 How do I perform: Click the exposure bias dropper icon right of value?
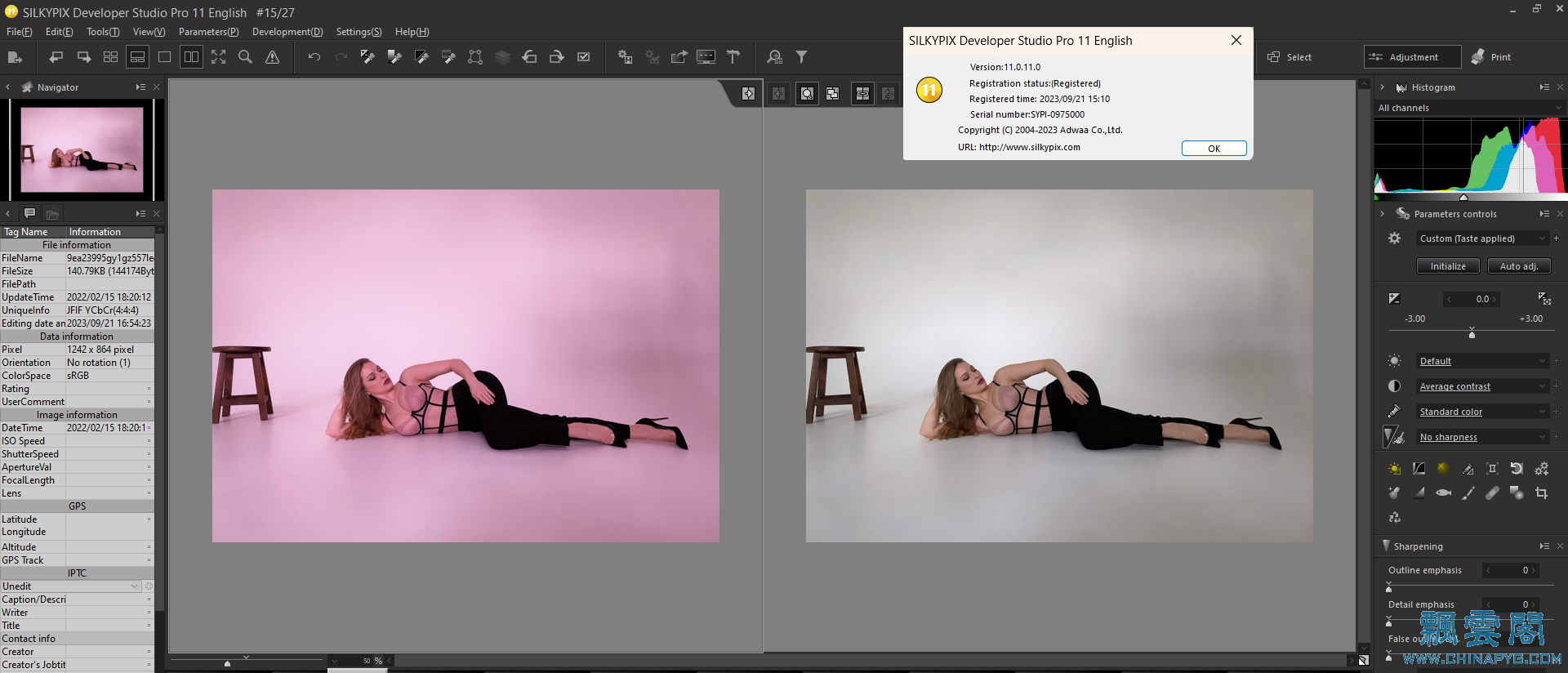coord(1544,299)
